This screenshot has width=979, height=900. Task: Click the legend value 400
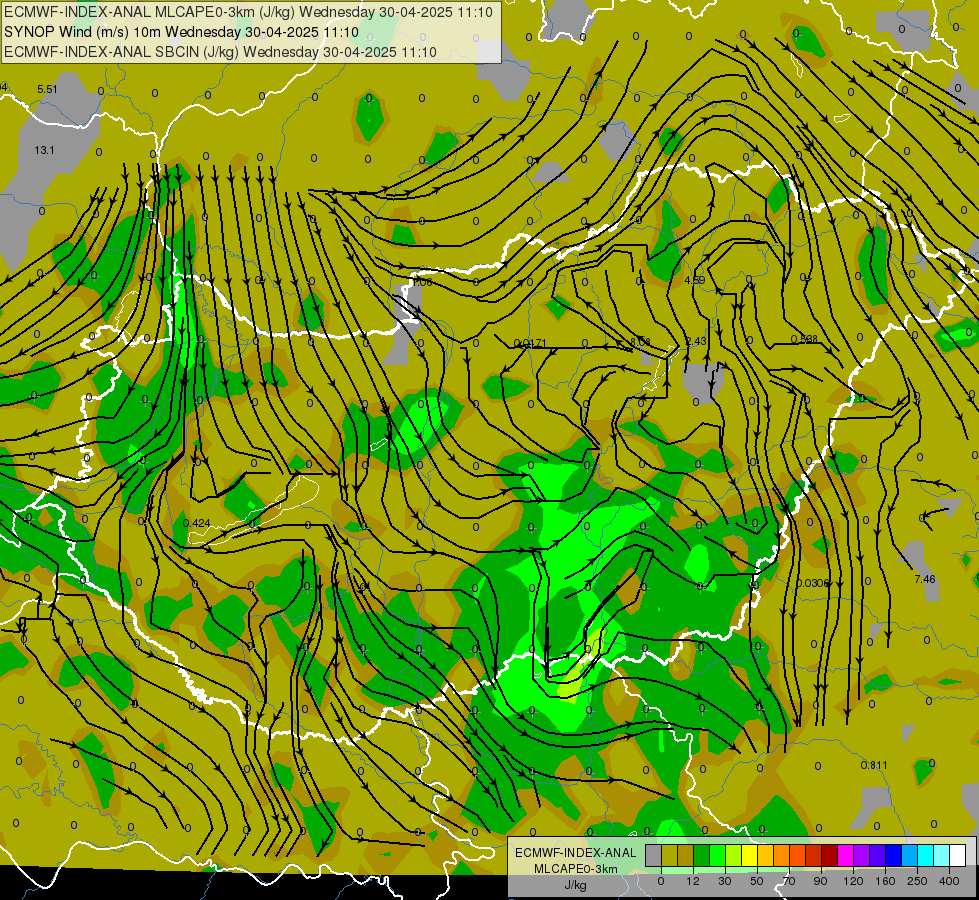click(x=949, y=881)
